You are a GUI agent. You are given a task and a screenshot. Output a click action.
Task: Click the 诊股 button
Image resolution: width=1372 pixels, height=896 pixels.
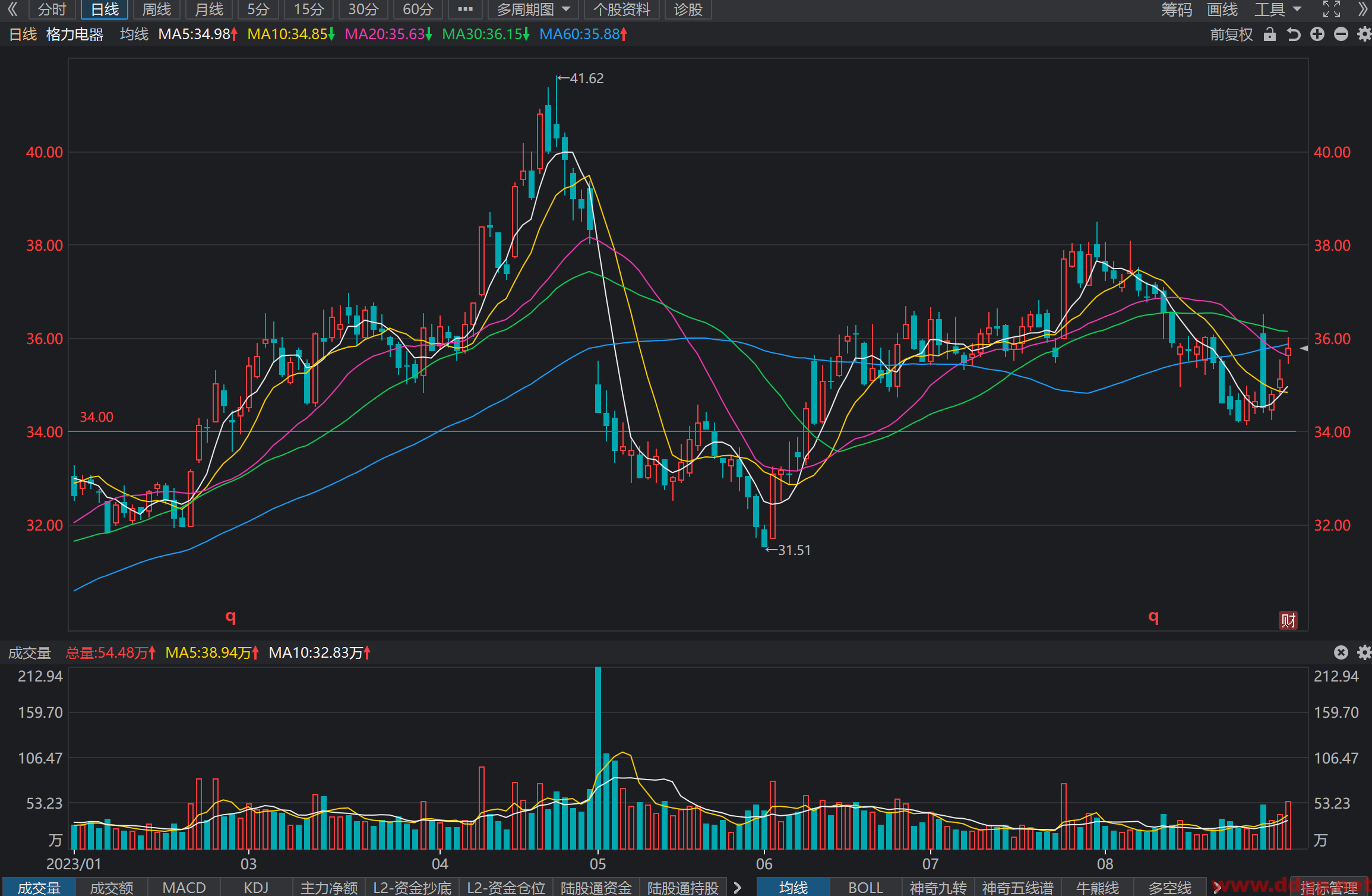click(688, 10)
